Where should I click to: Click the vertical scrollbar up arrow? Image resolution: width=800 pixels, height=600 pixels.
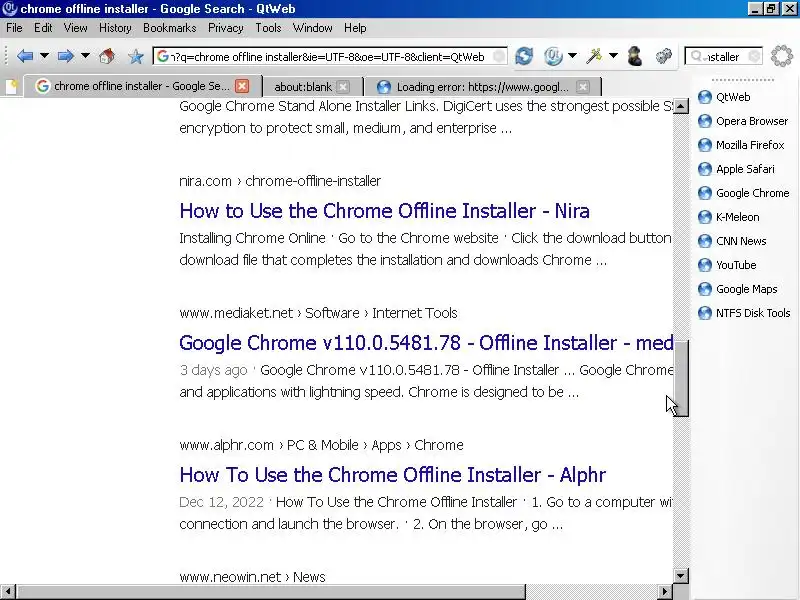pyautogui.click(x=681, y=106)
